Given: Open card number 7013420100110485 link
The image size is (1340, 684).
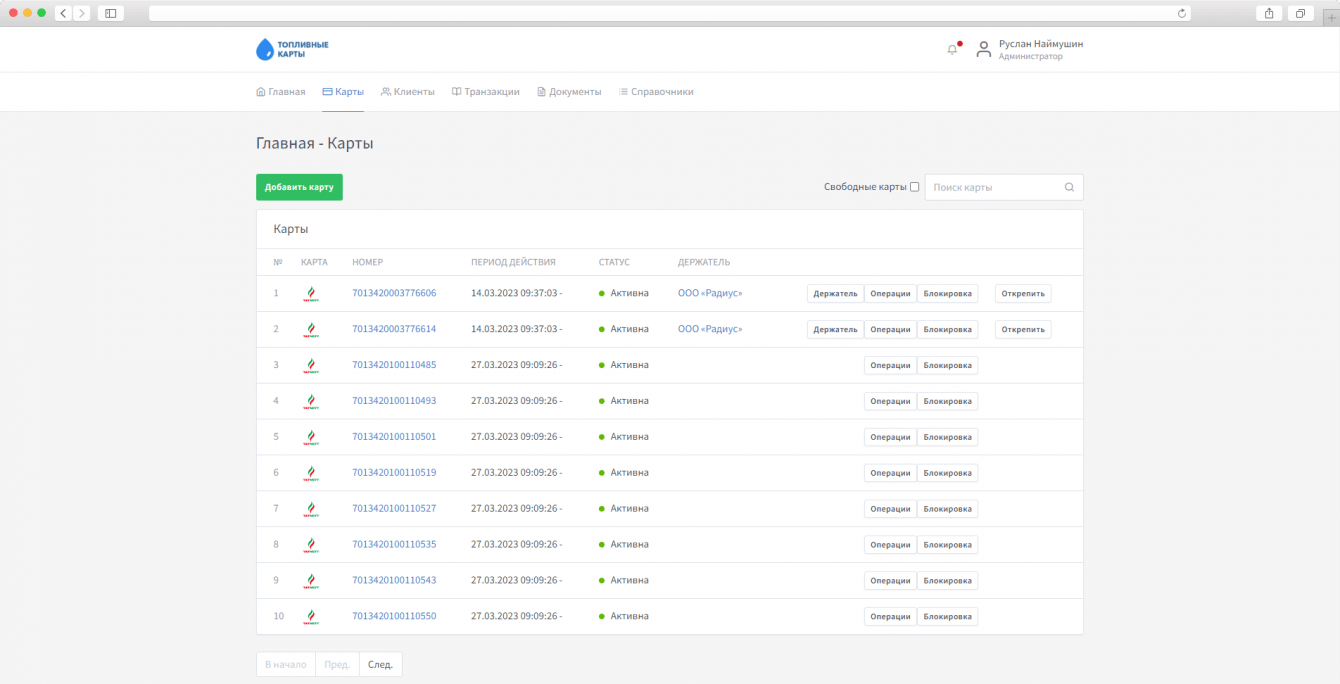Looking at the screenshot, I should (394, 365).
